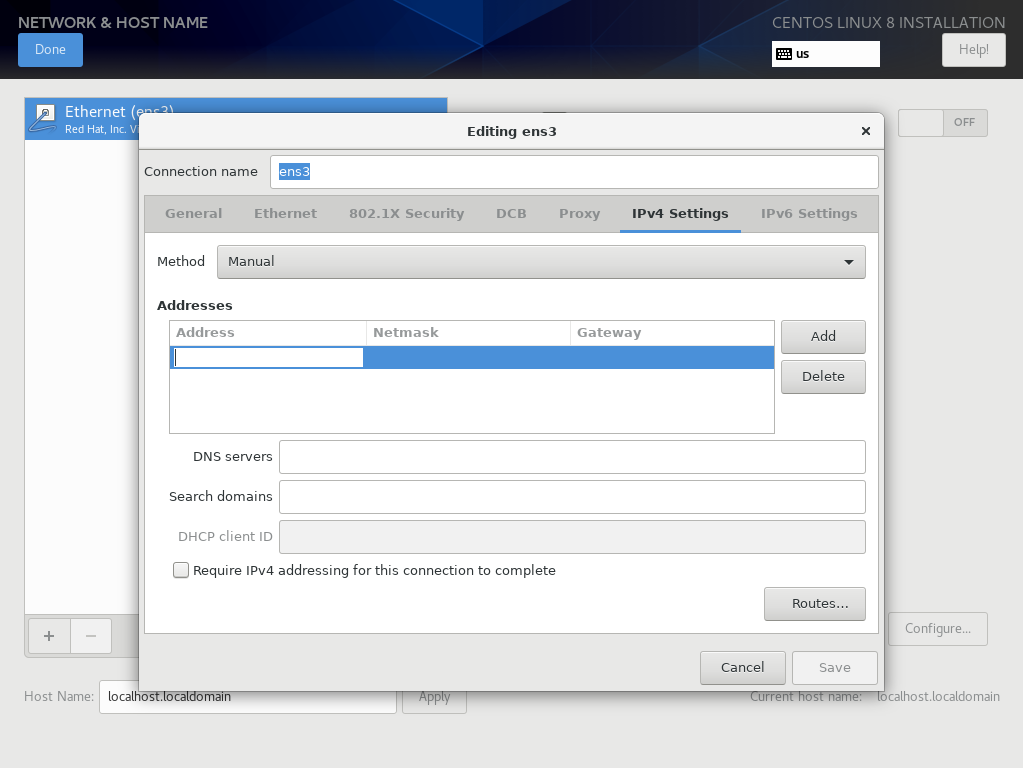Viewport: 1023px width, 768px height.
Task: Focus the Connection name field
Action: [x=574, y=172]
